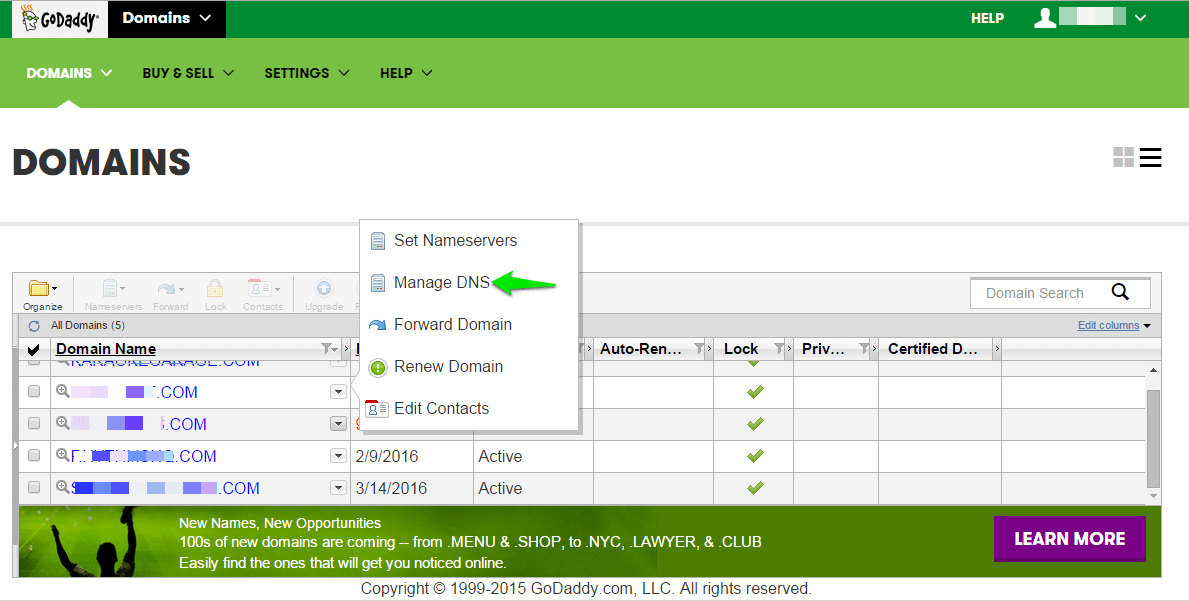The width and height of the screenshot is (1189, 601).
Task: Refresh the All Domains list
Action: (34, 326)
